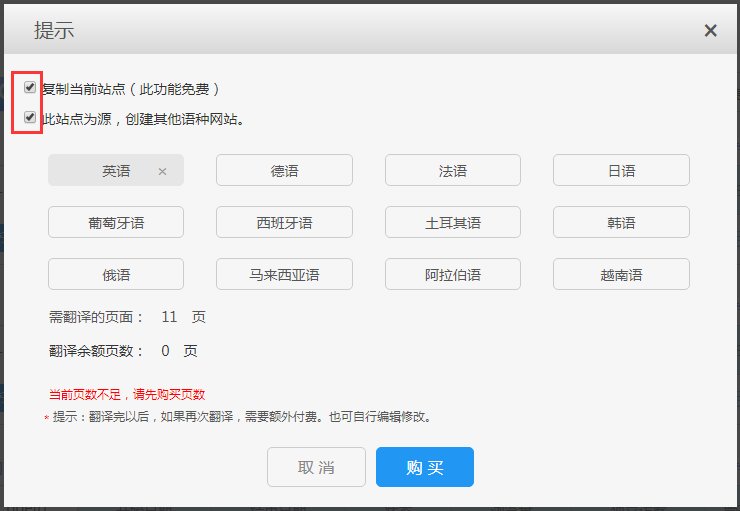Viewport: 740px width, 511px height.
Task: Pick the 阿拉伯语 language option
Action: tap(453, 275)
